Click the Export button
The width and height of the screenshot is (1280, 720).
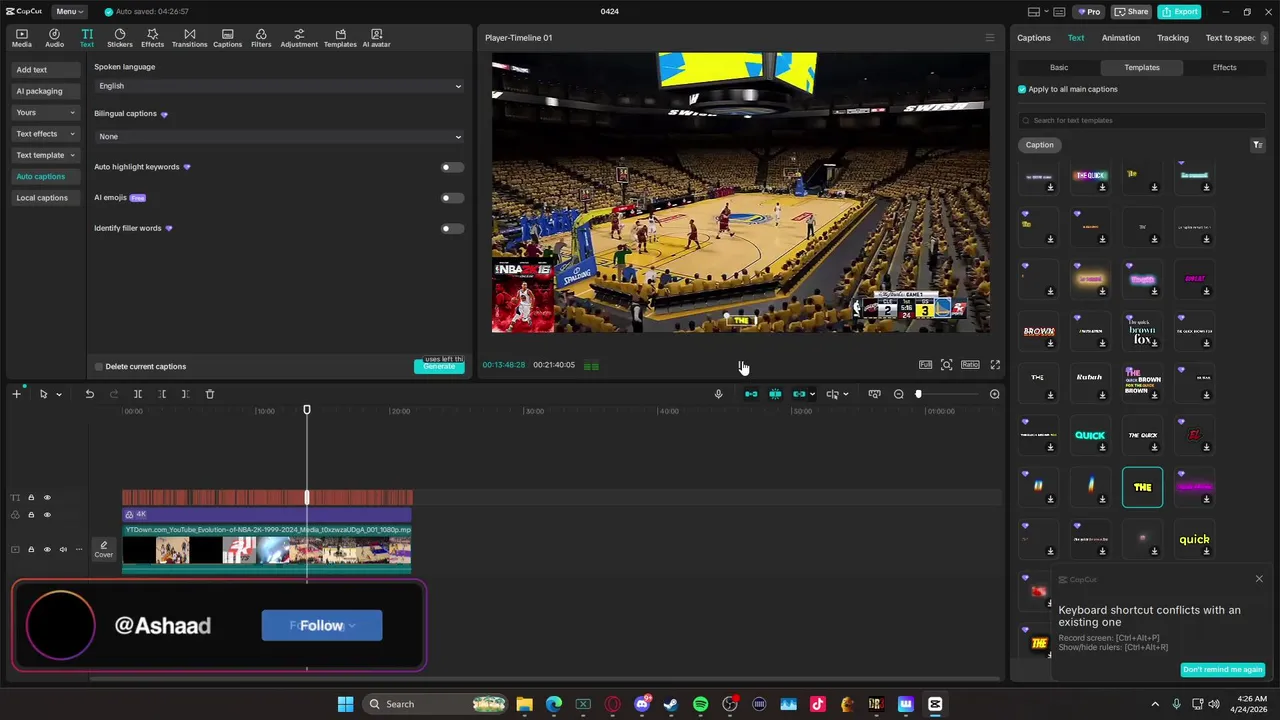point(1180,12)
